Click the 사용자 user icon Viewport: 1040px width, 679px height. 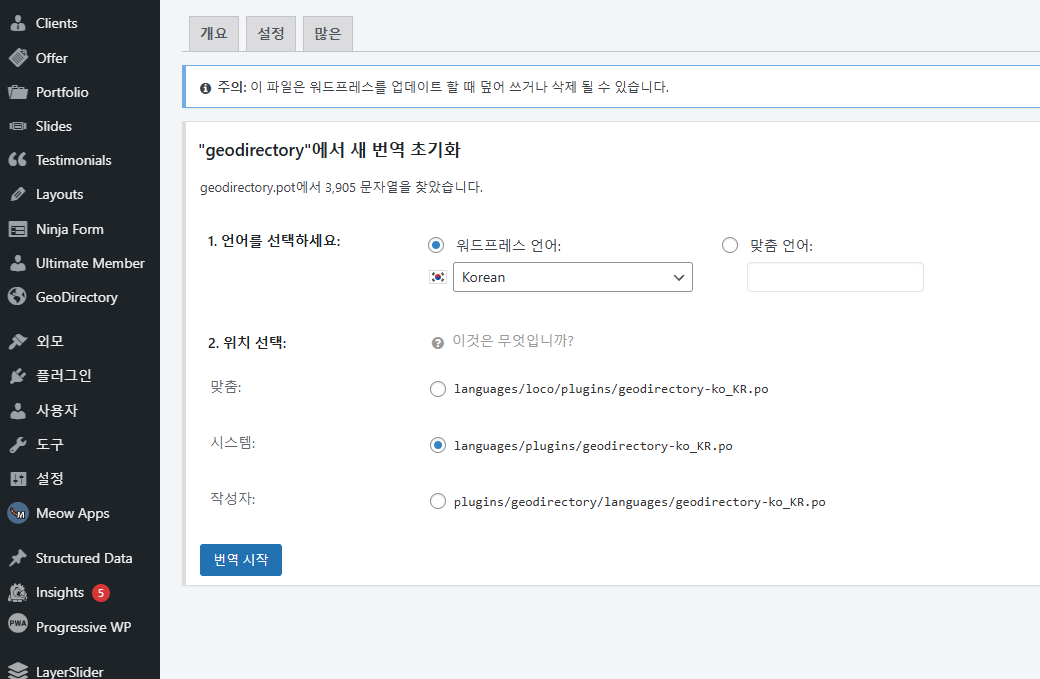coord(18,410)
